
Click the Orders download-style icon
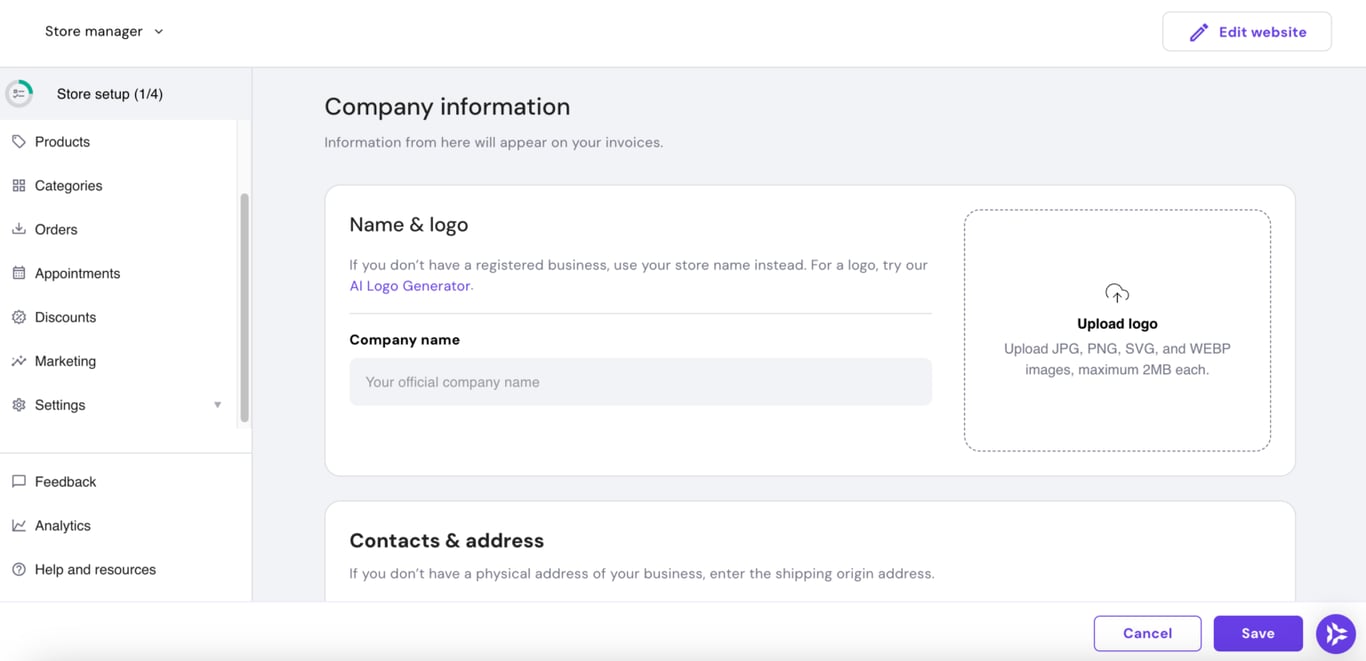(18, 229)
